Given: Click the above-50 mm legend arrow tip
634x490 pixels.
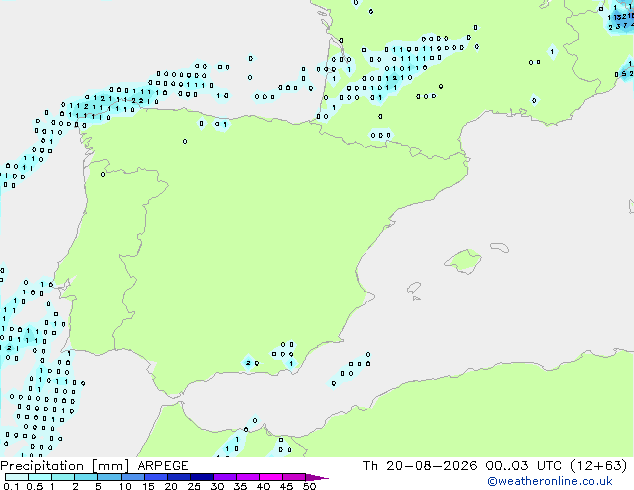Looking at the screenshot, I should point(317,478).
